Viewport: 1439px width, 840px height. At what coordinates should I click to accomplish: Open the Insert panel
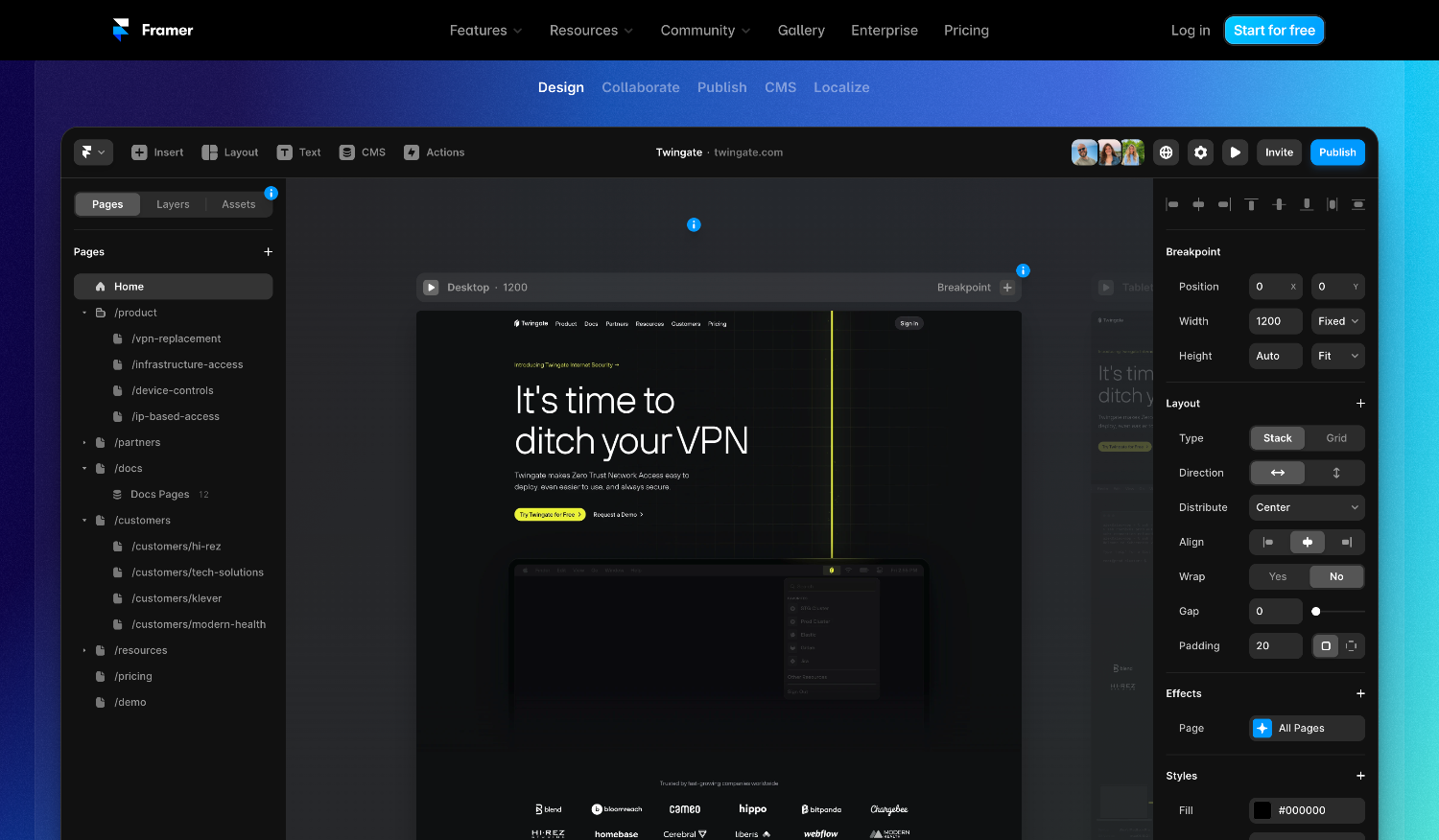[x=157, y=152]
